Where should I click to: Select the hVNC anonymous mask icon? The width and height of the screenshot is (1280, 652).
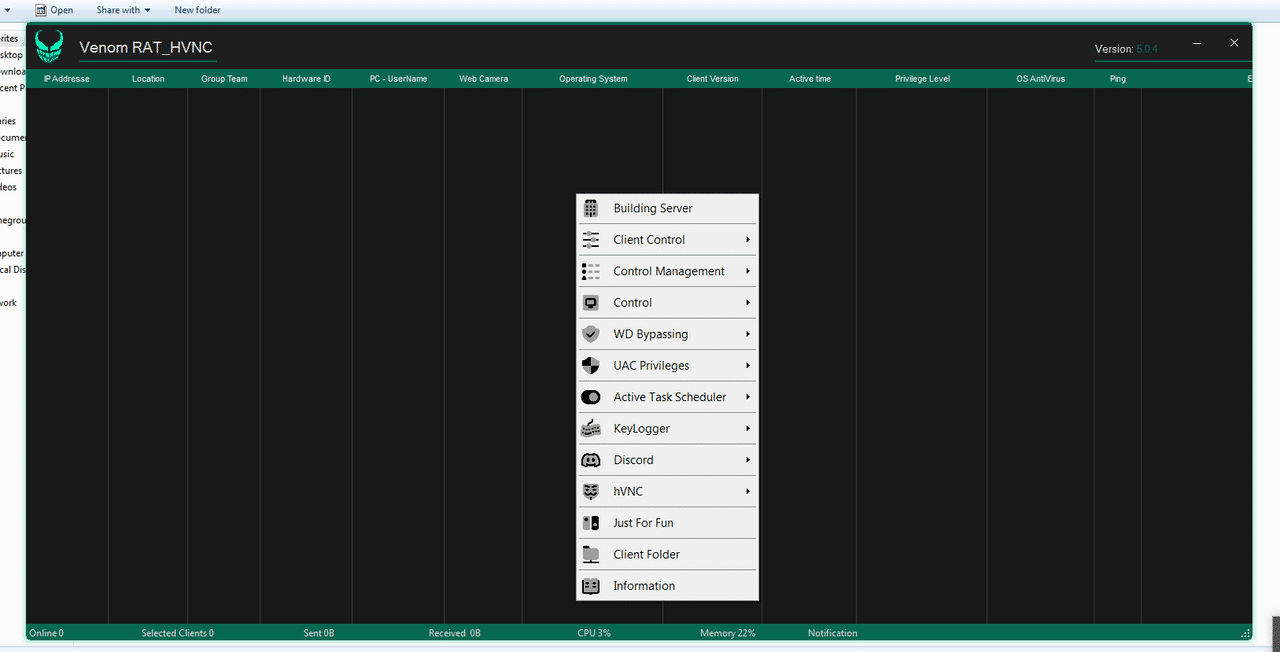[593, 491]
